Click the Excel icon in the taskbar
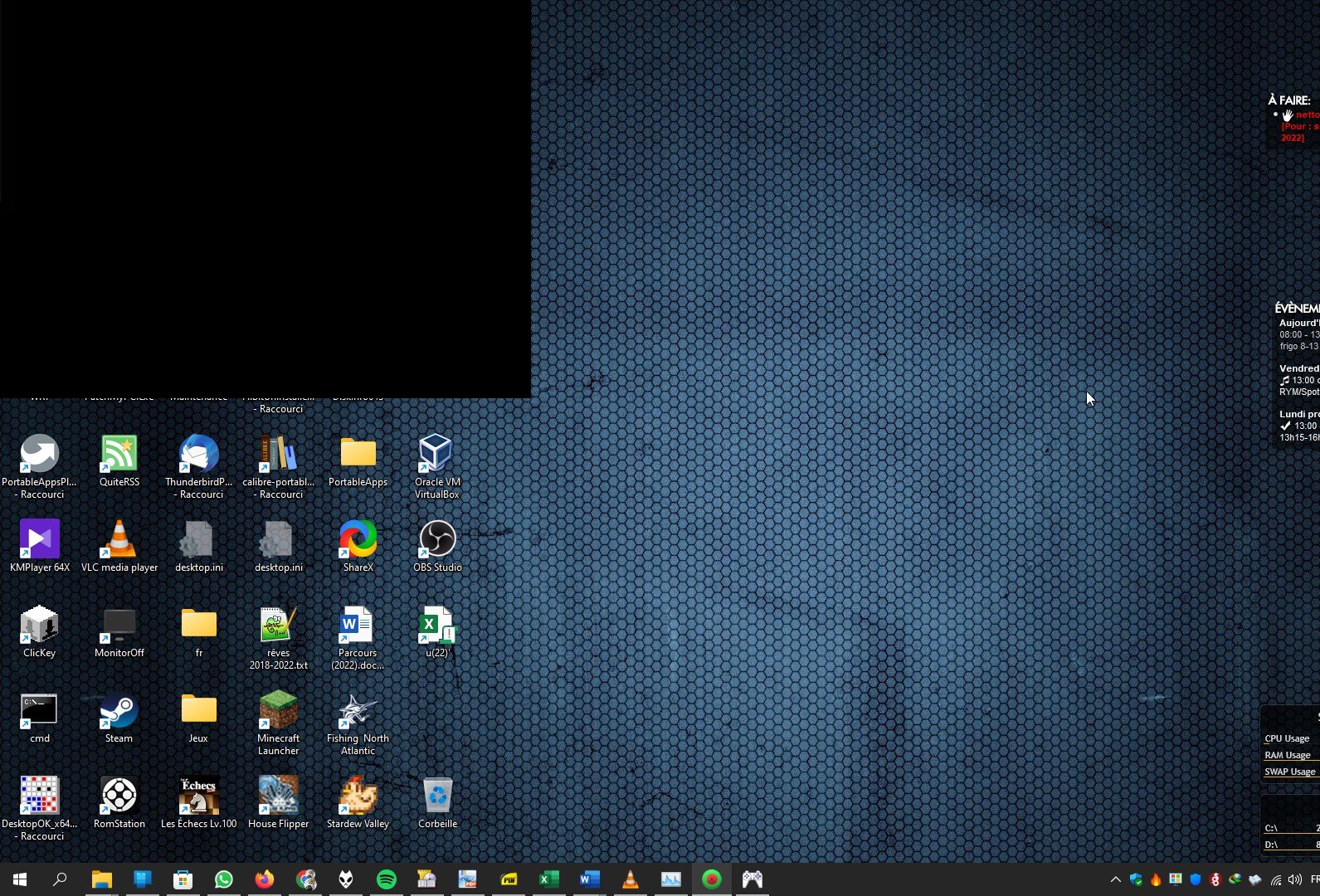 549,879
